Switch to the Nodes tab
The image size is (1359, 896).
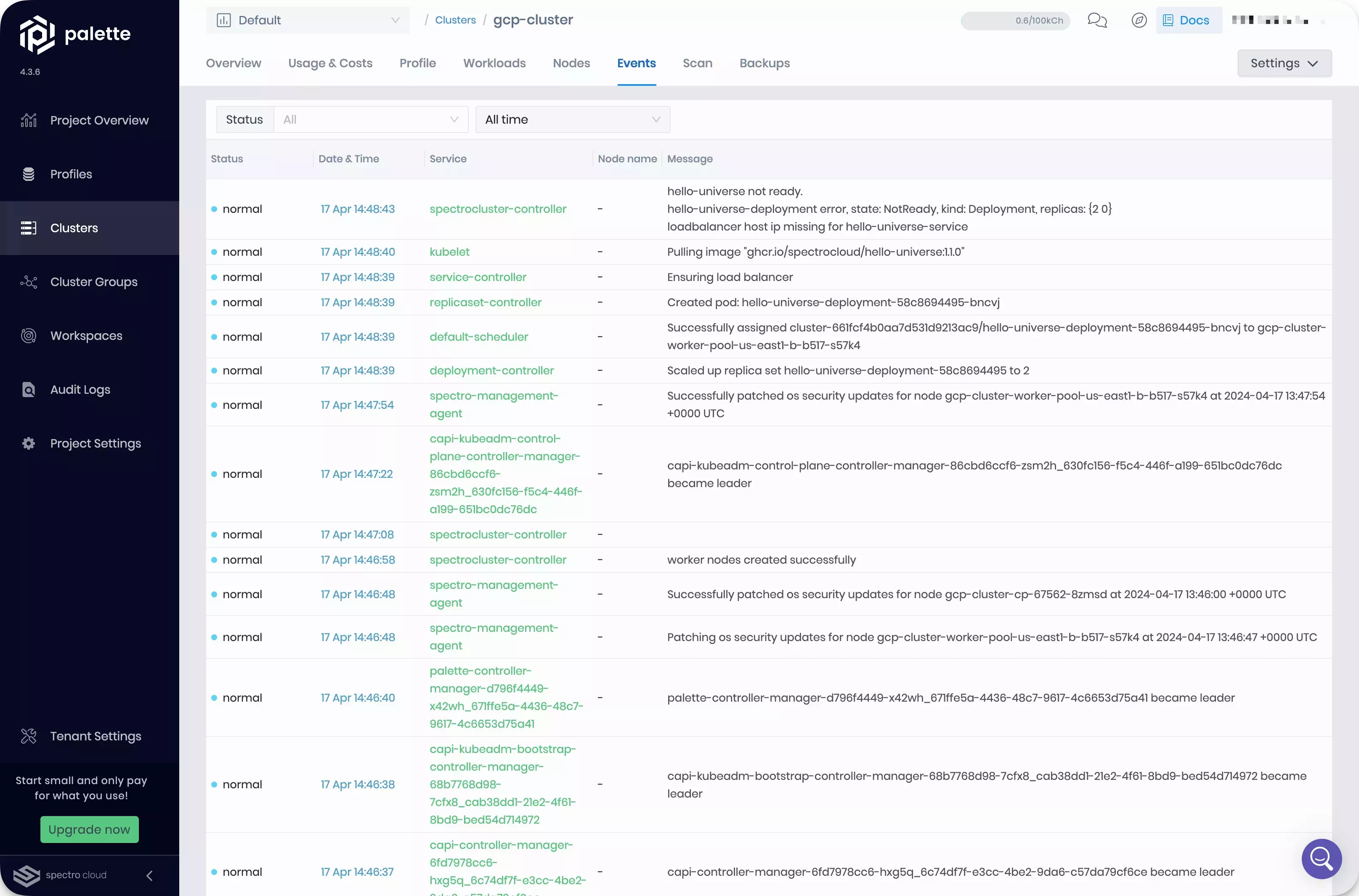coord(571,64)
